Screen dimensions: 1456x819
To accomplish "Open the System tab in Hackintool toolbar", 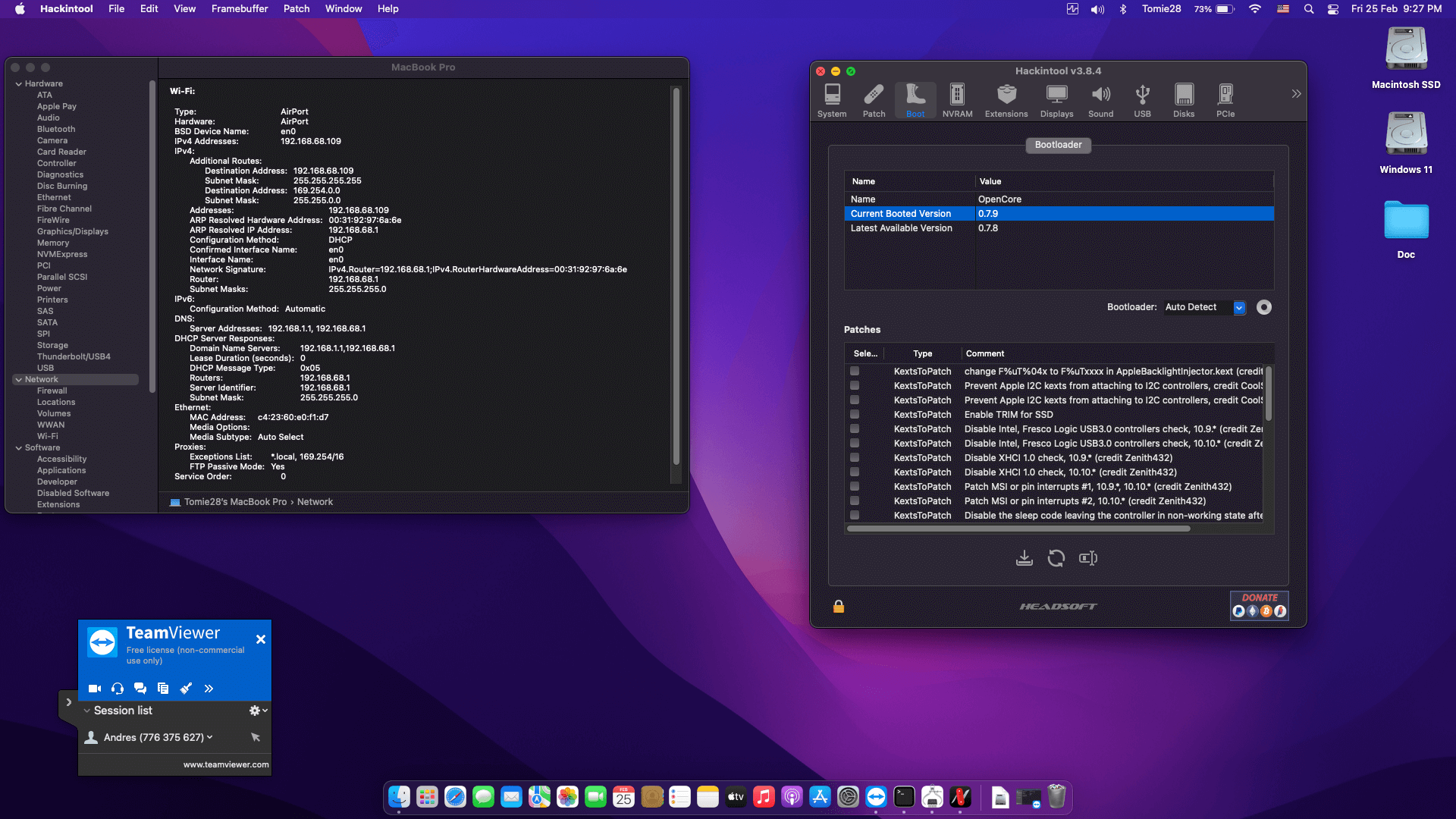I will coord(832,100).
